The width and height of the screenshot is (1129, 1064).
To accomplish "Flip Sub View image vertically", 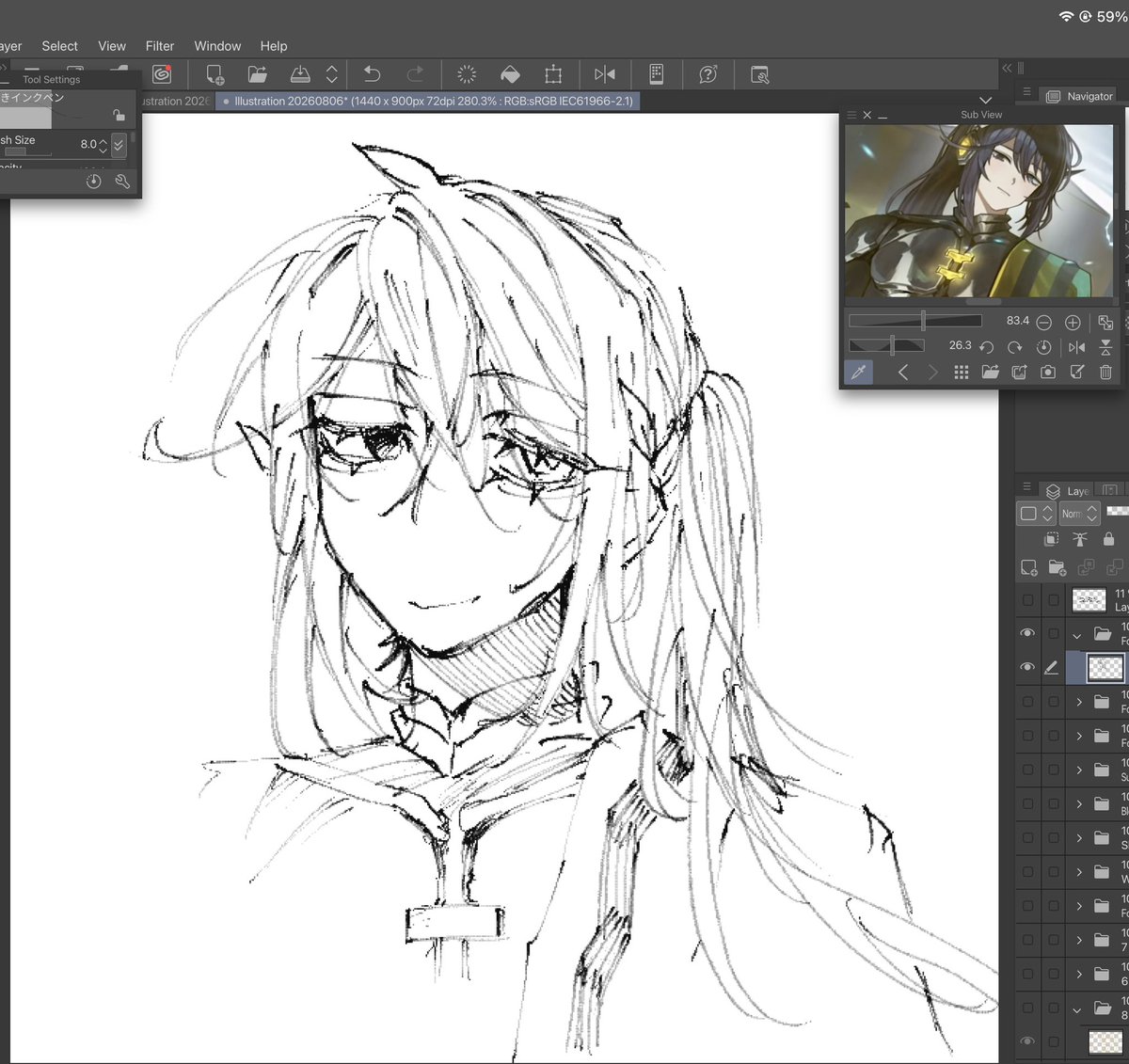I will coord(1105,347).
